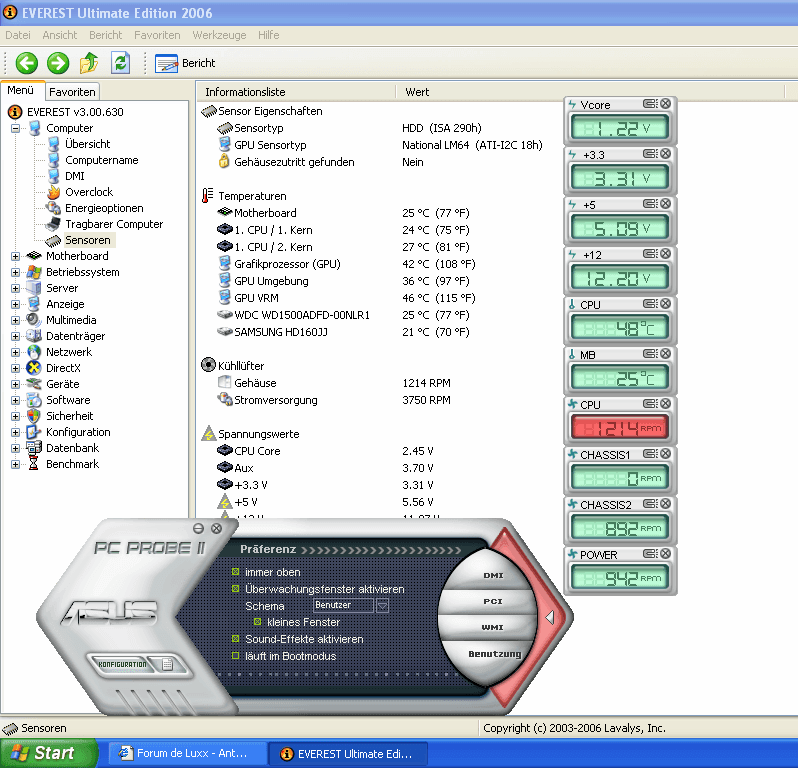Switch to Forum de Luxx taskbar window
This screenshot has width=798, height=768.
point(187,753)
